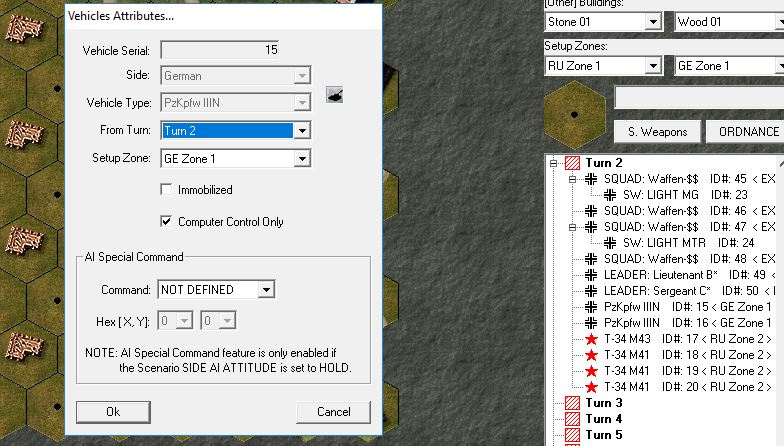Image resolution: width=784 pixels, height=446 pixels.
Task: Select PzKpfw IIIN ID 15 row text
Action: click(x=688, y=307)
